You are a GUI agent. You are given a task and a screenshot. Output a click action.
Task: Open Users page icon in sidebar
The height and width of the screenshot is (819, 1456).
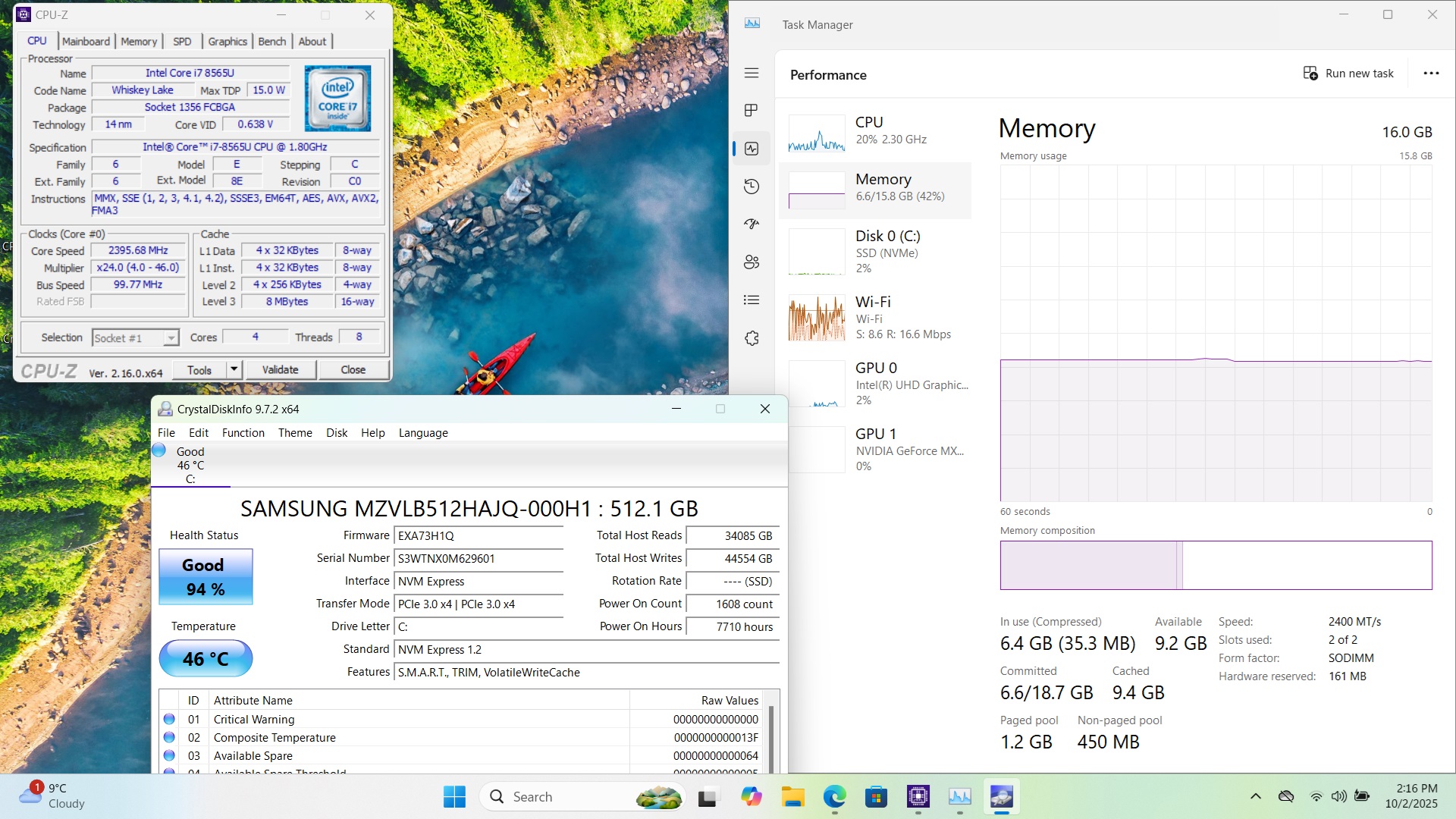pyautogui.click(x=752, y=262)
